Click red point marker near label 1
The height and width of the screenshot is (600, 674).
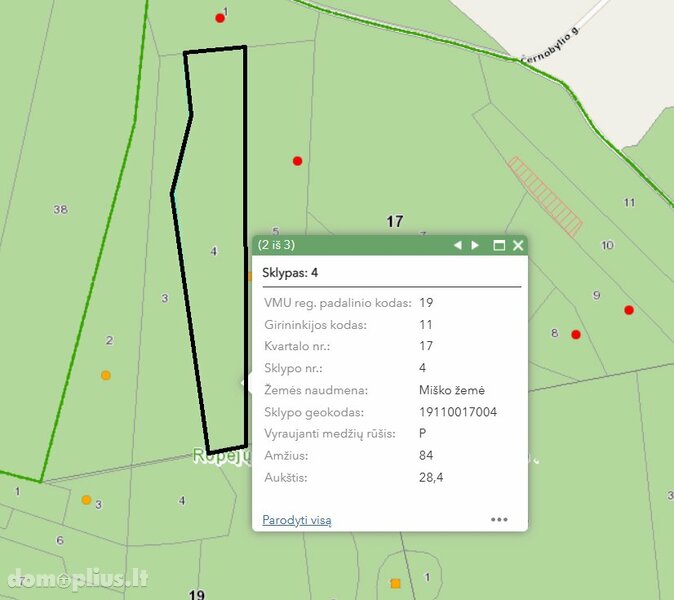(x=220, y=18)
